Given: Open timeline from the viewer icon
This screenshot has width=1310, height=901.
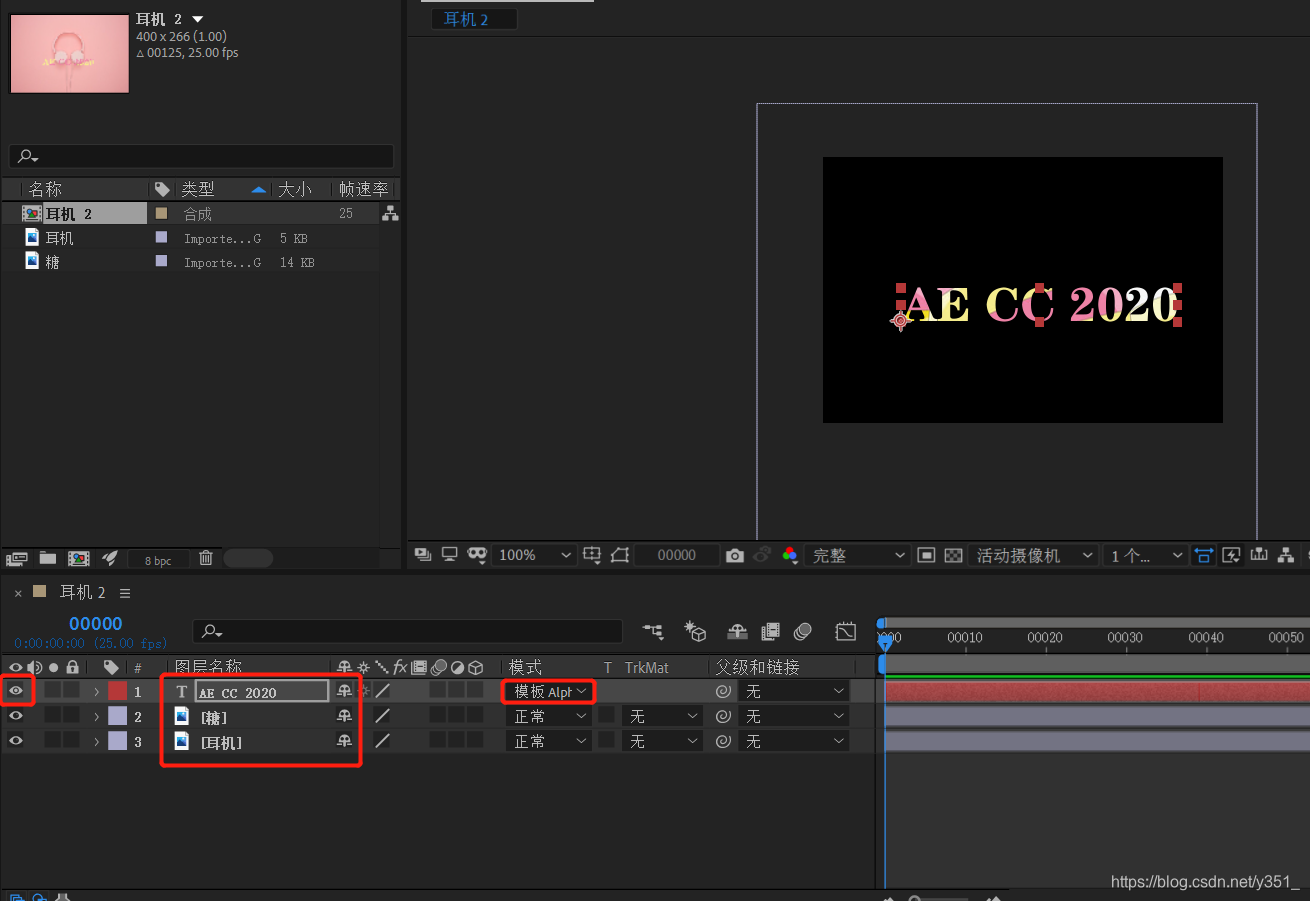Looking at the screenshot, I should tap(1259, 555).
